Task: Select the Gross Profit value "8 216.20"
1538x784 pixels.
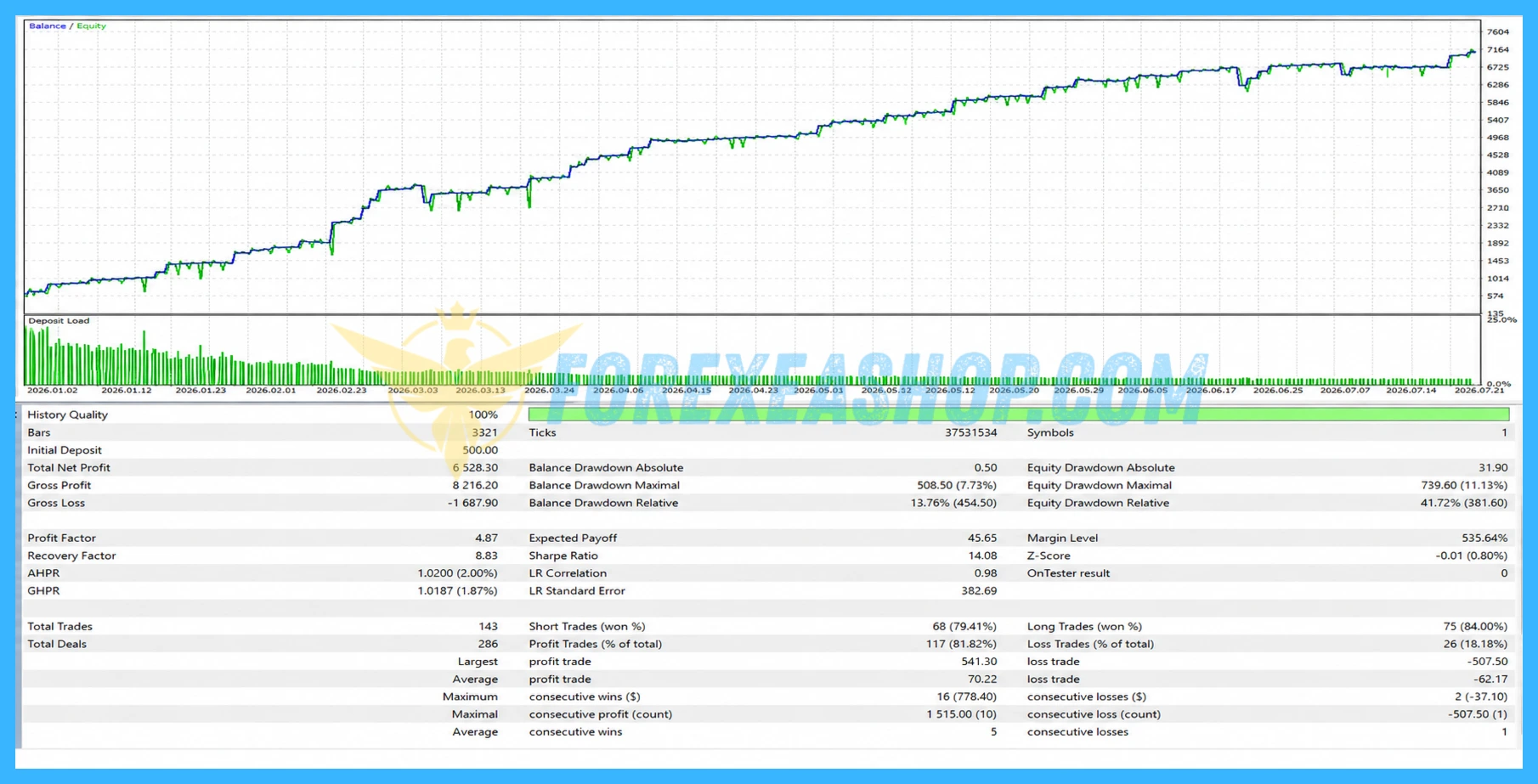Action: (475, 486)
